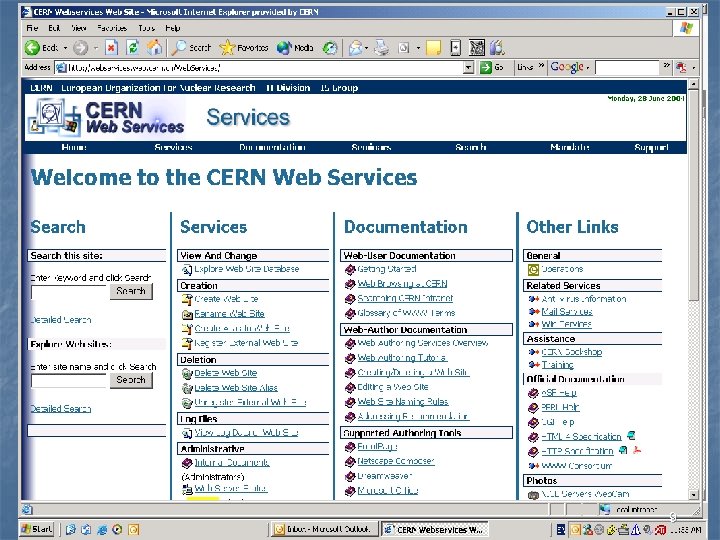Image resolution: width=720 pixels, height=540 pixels.
Task: Open the File menu
Action: click(32, 28)
